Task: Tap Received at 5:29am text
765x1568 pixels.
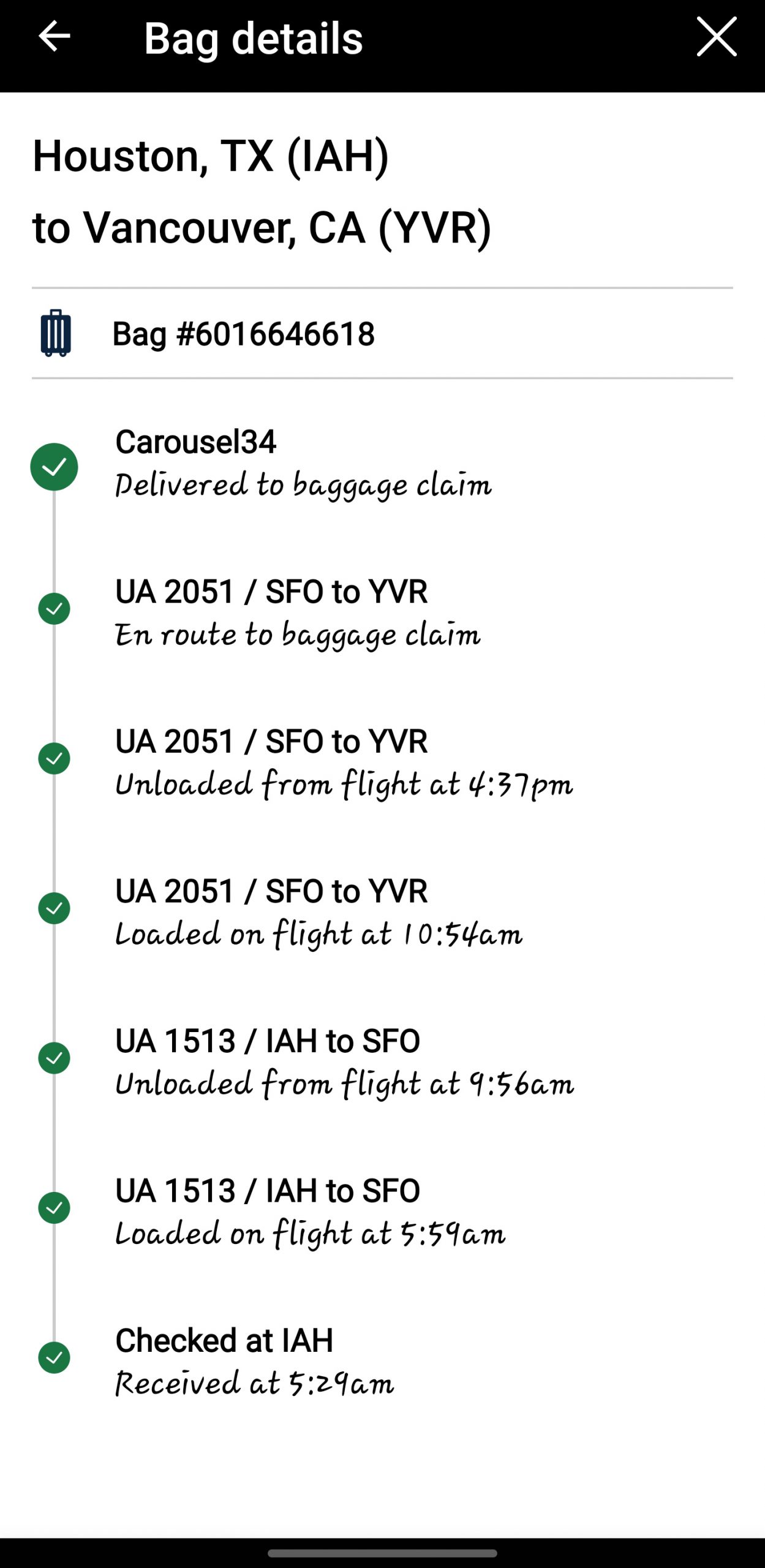Action: coord(254,1384)
